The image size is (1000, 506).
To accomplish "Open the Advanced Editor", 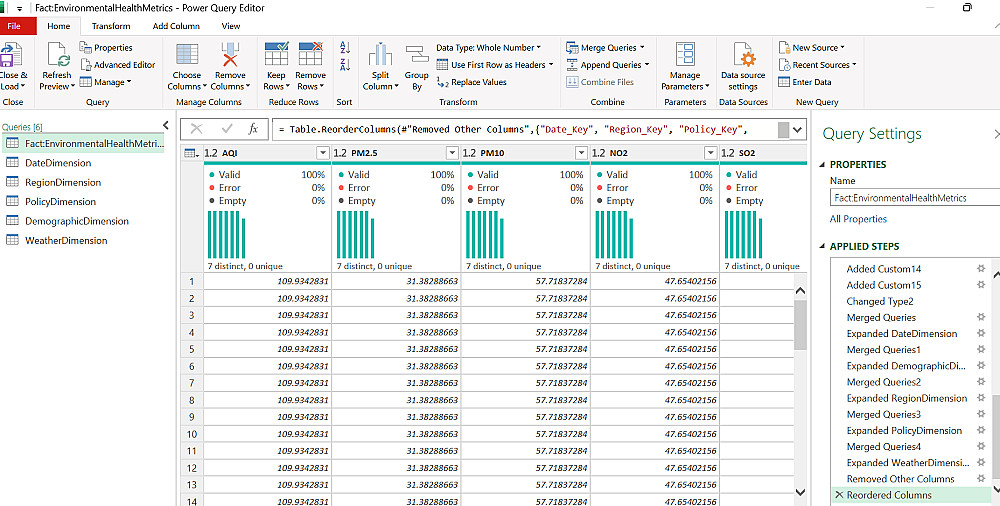I will point(124,65).
